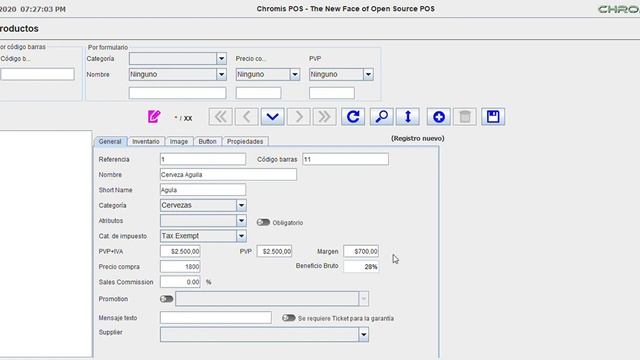
Task: Click the Beneficio Bruto 28% field
Action: point(361,267)
